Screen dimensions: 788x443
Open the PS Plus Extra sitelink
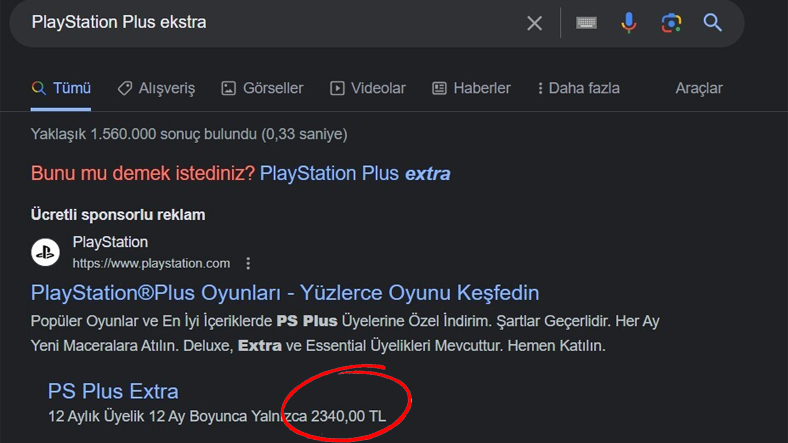(113, 391)
